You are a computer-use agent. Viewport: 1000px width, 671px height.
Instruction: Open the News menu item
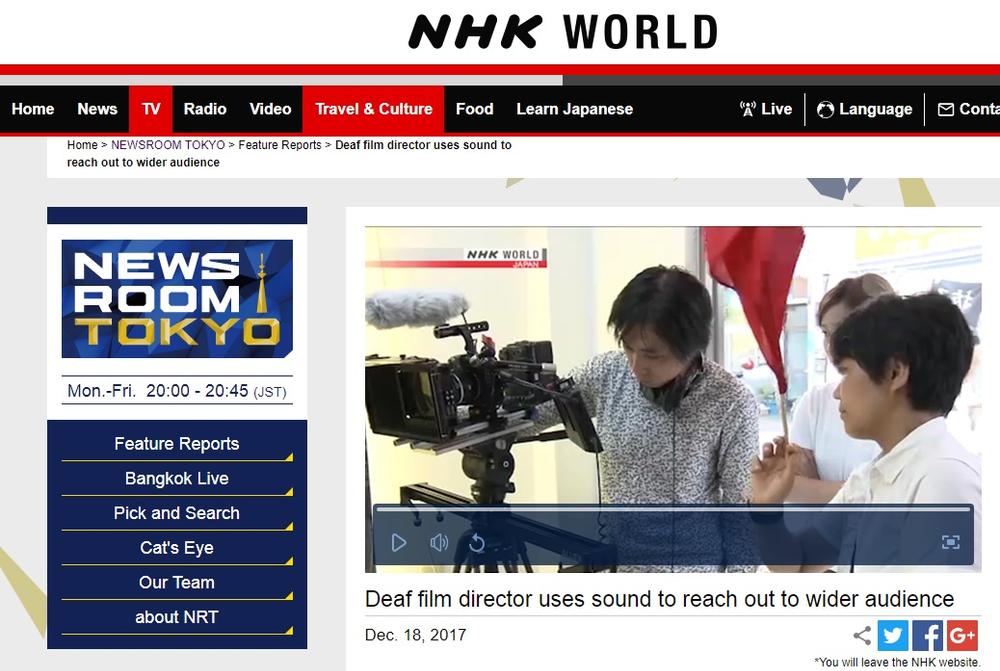click(97, 109)
